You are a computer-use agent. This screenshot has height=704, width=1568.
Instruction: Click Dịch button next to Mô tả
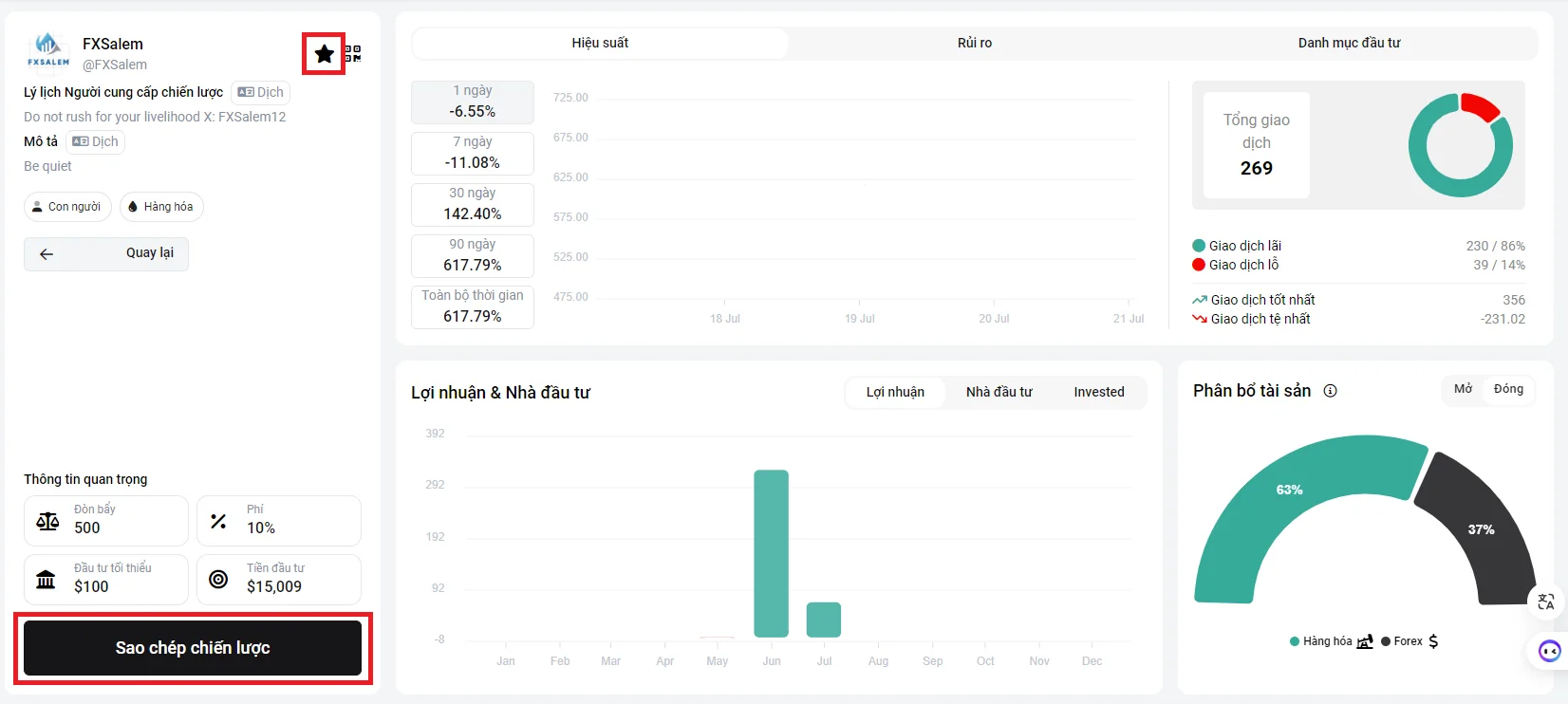tap(95, 141)
